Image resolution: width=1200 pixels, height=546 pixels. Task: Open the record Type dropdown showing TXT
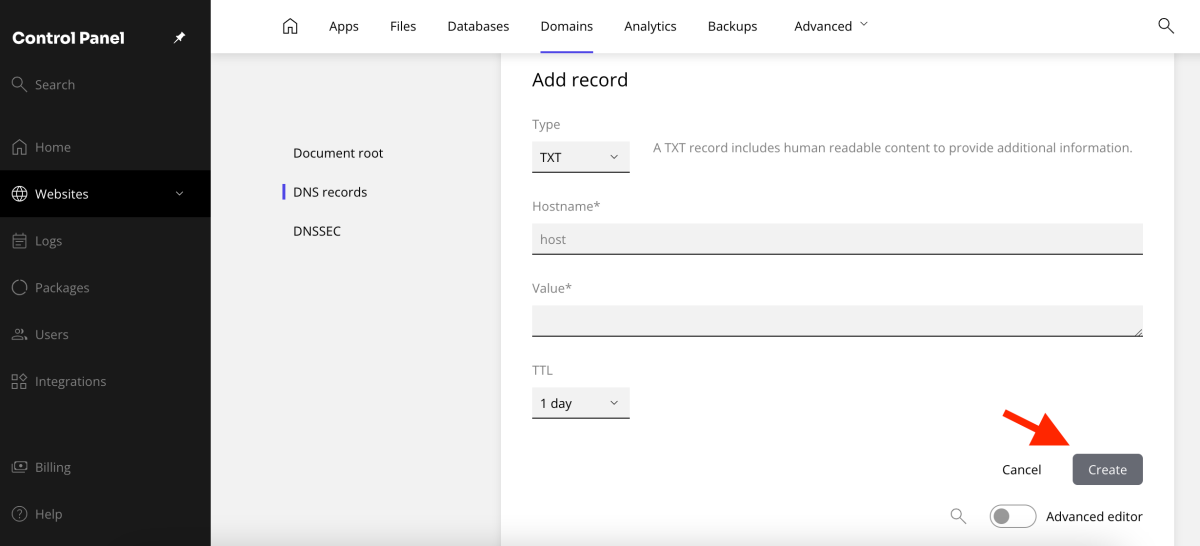[580, 157]
